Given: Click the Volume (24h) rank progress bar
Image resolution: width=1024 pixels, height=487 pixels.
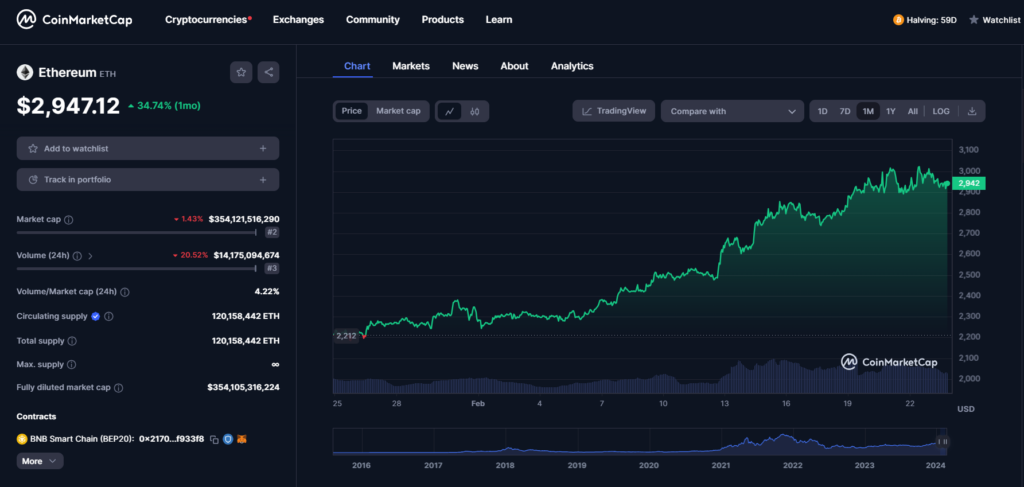Looking at the screenshot, I should [137, 268].
